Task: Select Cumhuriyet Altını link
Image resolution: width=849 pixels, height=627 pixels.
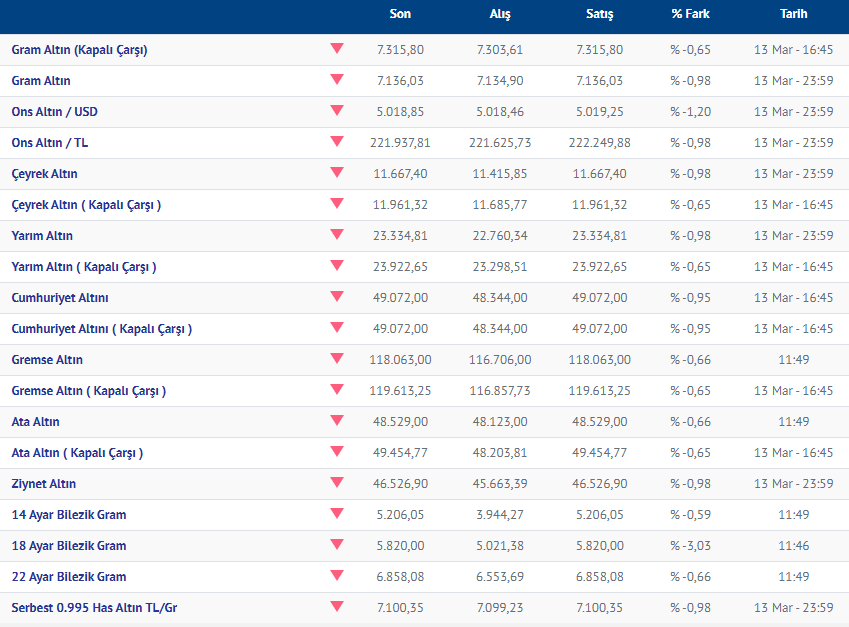Action: coord(60,298)
